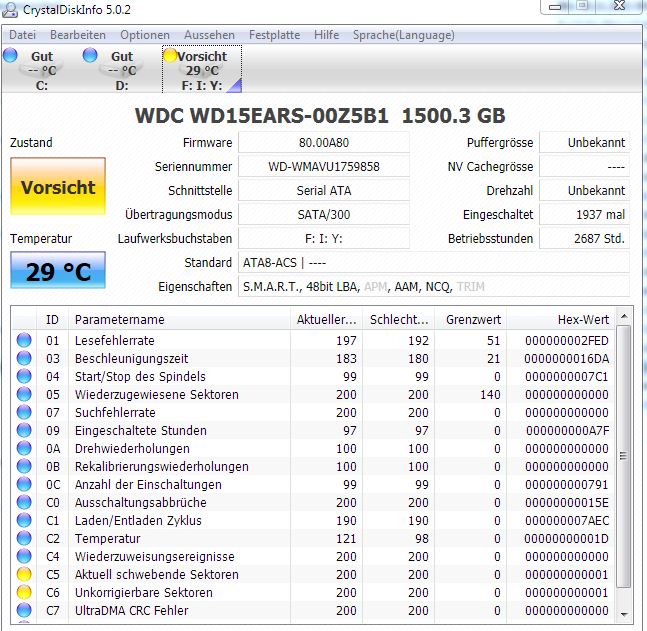Click the drive model title WDC WD15EARS-00Z5B1
The width and height of the screenshot is (647, 631).
point(262,116)
